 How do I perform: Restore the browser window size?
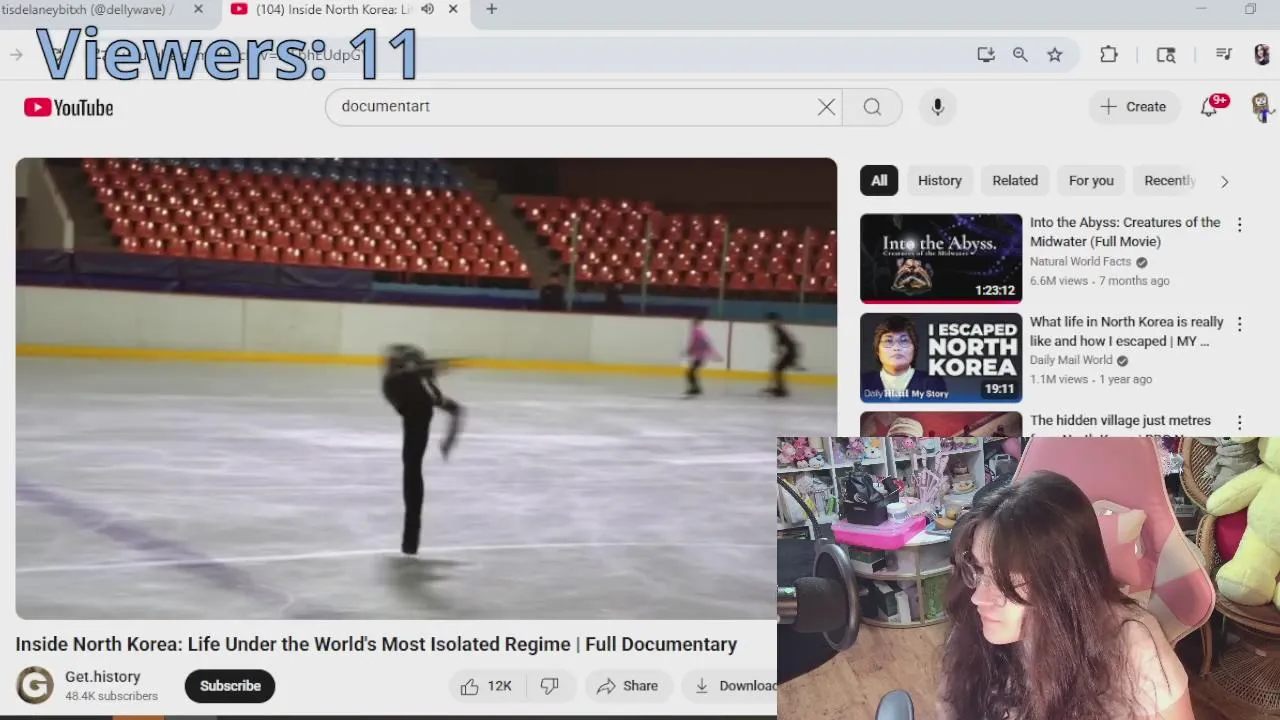coord(1250,9)
